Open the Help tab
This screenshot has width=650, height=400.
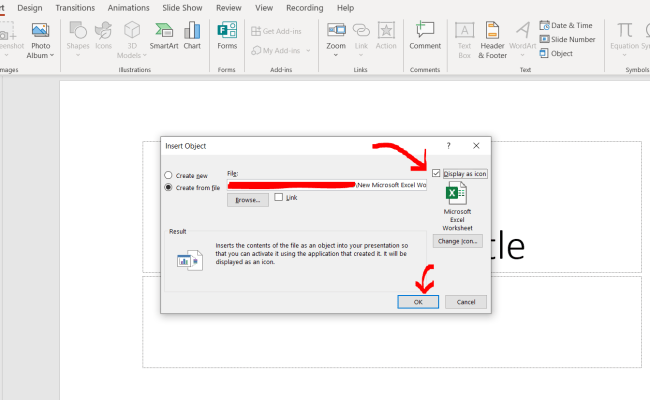345,8
